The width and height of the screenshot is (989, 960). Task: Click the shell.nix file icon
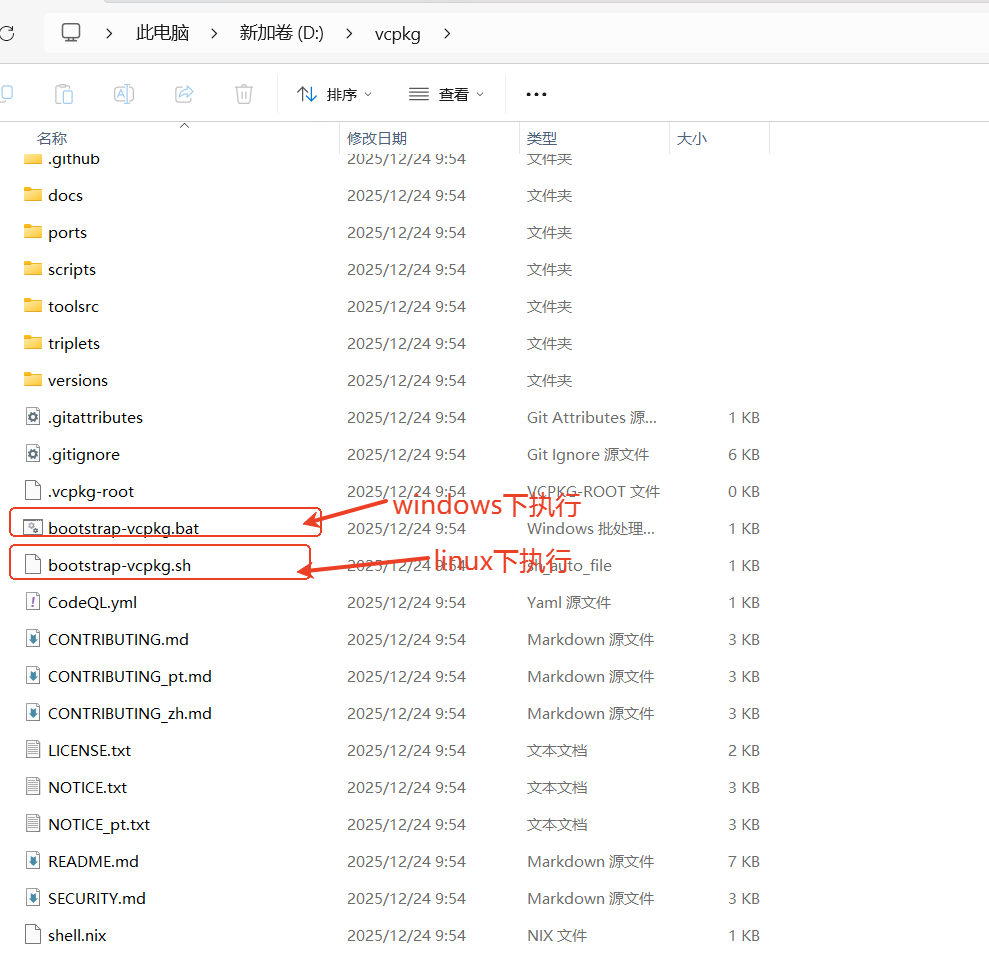click(x=33, y=934)
